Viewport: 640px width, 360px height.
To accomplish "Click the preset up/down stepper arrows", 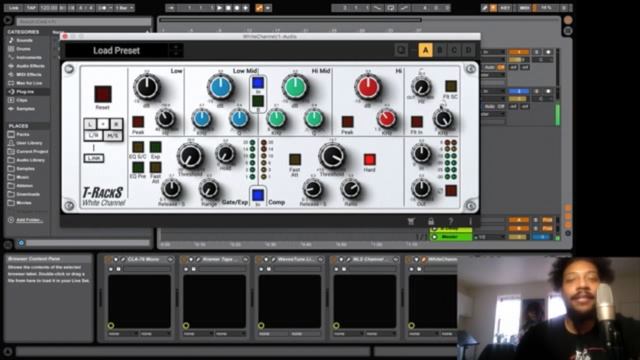I will (176, 51).
